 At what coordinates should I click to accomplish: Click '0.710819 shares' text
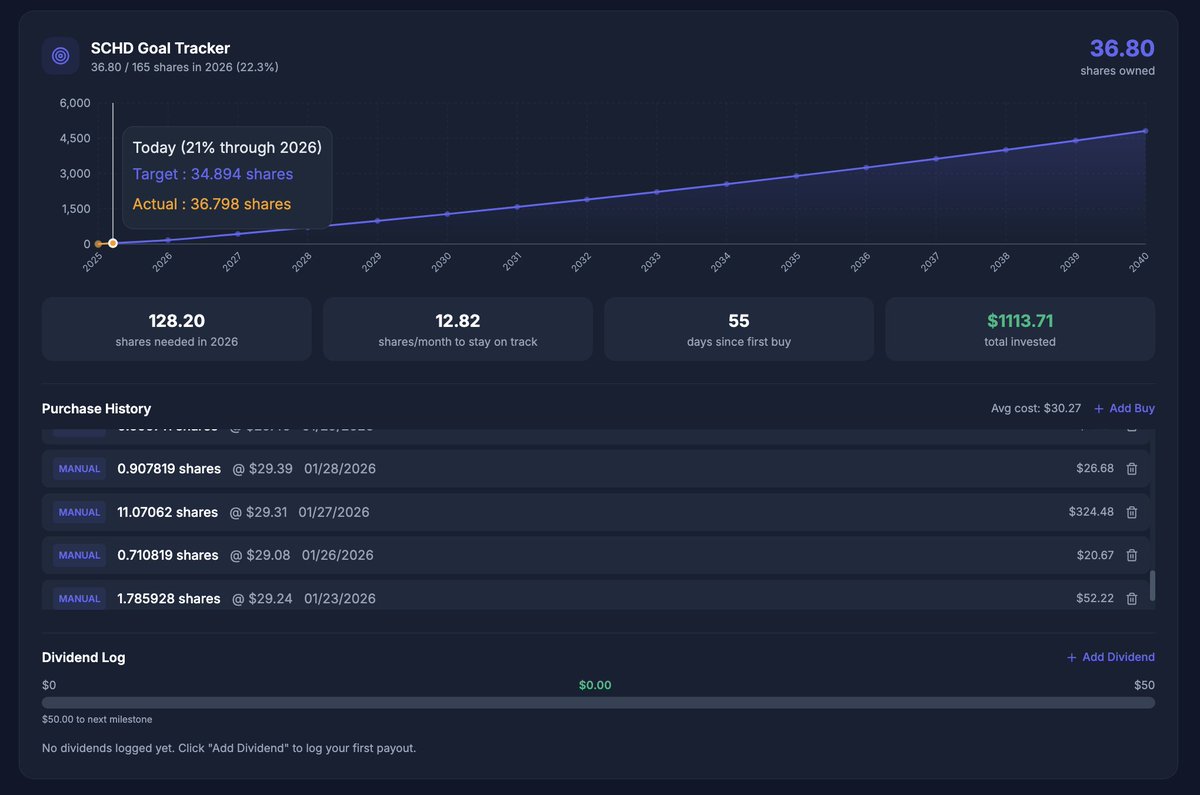[x=168, y=555]
